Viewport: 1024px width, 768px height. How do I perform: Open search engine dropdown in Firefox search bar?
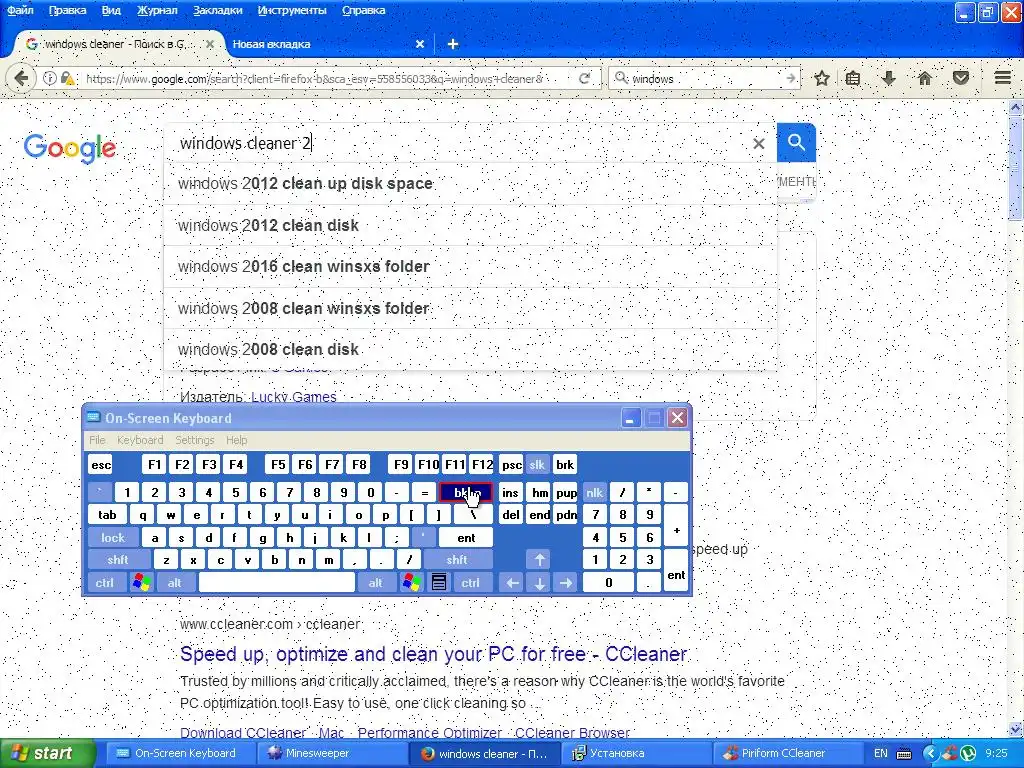(620, 78)
